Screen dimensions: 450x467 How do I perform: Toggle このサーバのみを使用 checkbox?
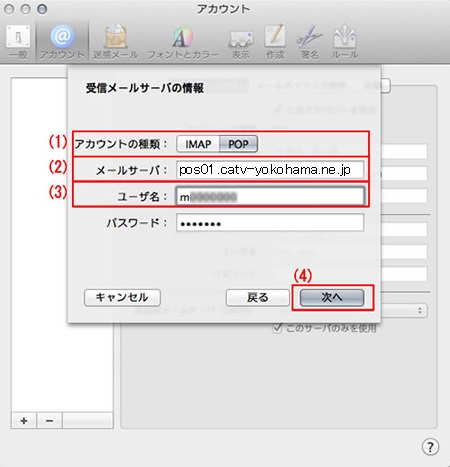[x=277, y=328]
